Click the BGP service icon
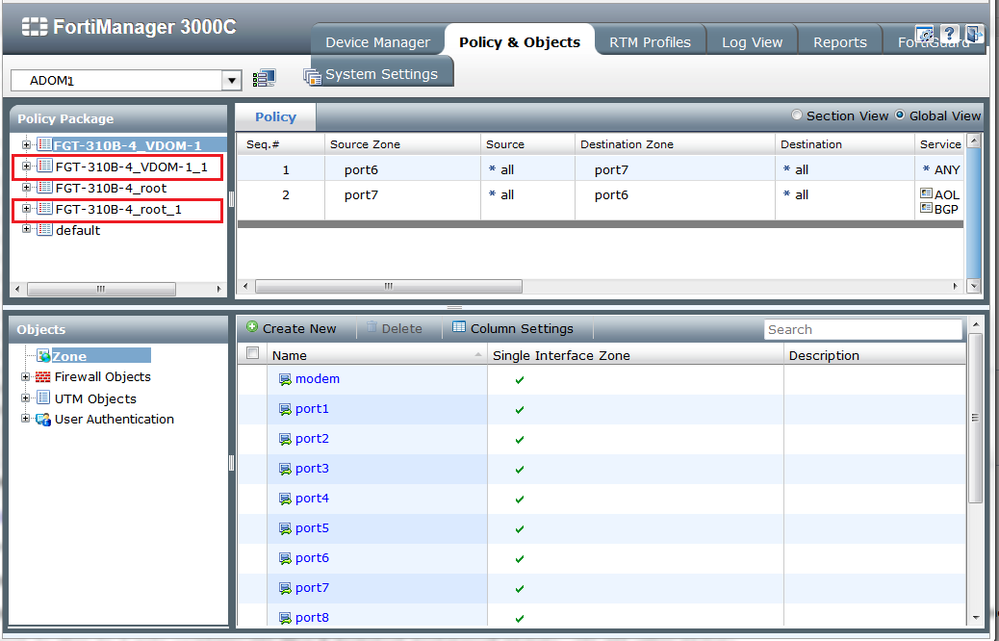999x641 pixels. pyautogui.click(x=926, y=208)
